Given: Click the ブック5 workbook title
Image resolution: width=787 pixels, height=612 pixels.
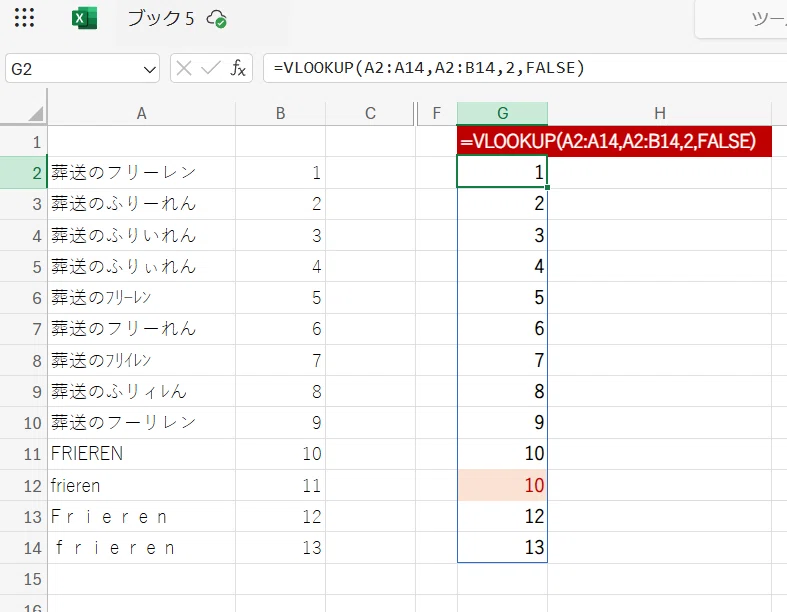Looking at the screenshot, I should tap(160, 19).
